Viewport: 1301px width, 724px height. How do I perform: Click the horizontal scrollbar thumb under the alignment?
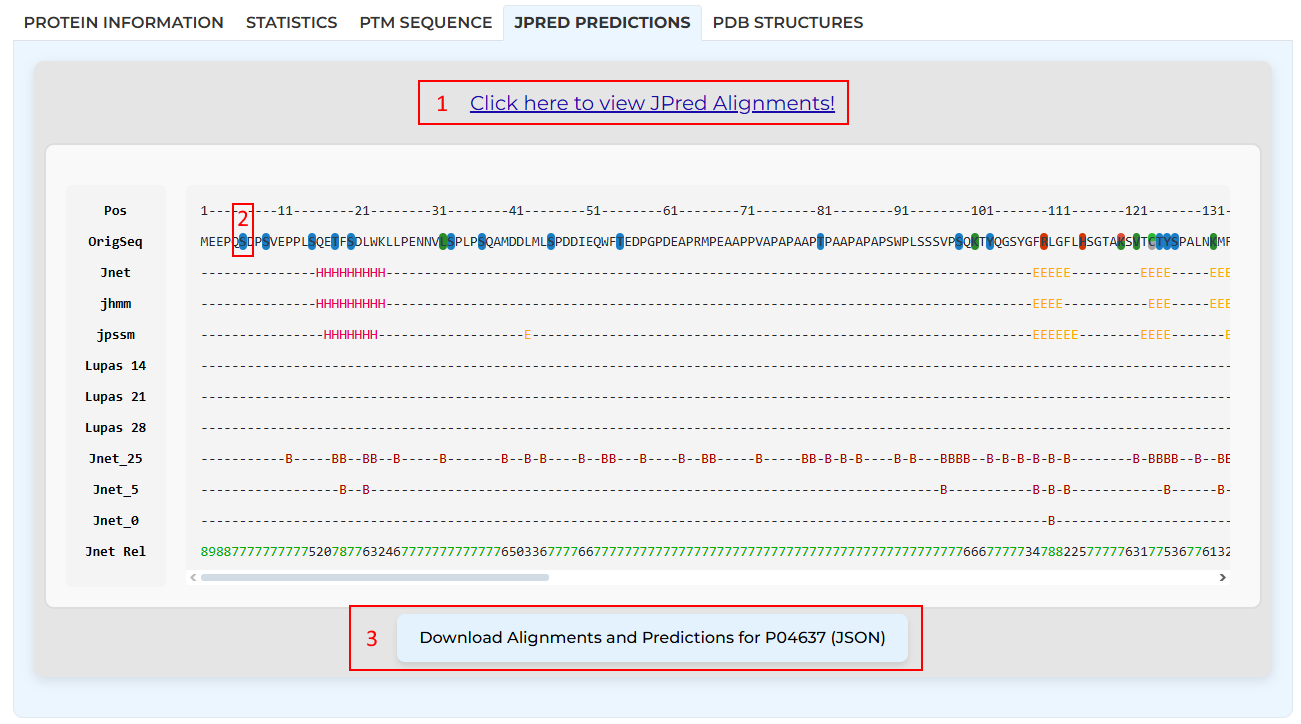(x=374, y=577)
